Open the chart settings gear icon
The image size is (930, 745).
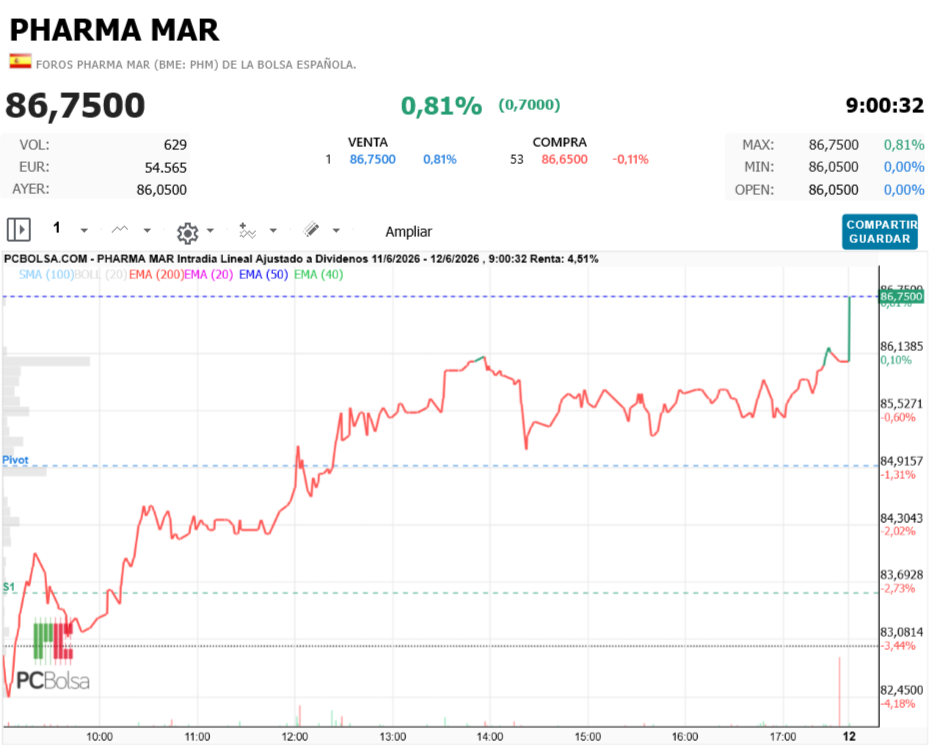point(187,233)
